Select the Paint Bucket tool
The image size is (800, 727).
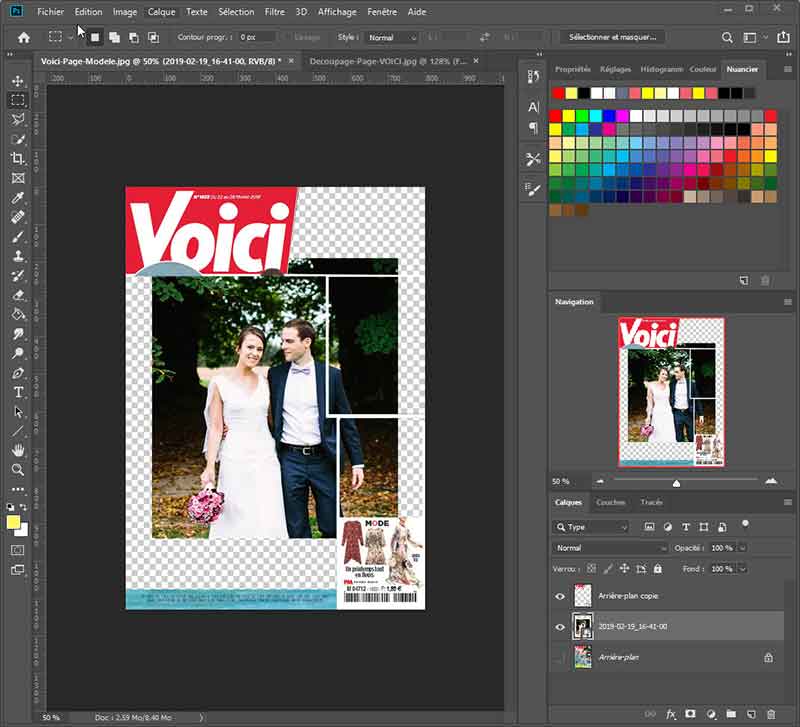click(x=18, y=314)
